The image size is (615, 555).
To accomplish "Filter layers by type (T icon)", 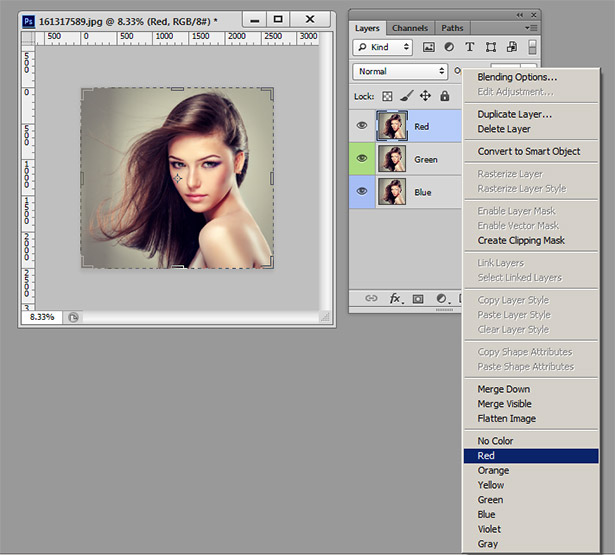I will click(470, 47).
